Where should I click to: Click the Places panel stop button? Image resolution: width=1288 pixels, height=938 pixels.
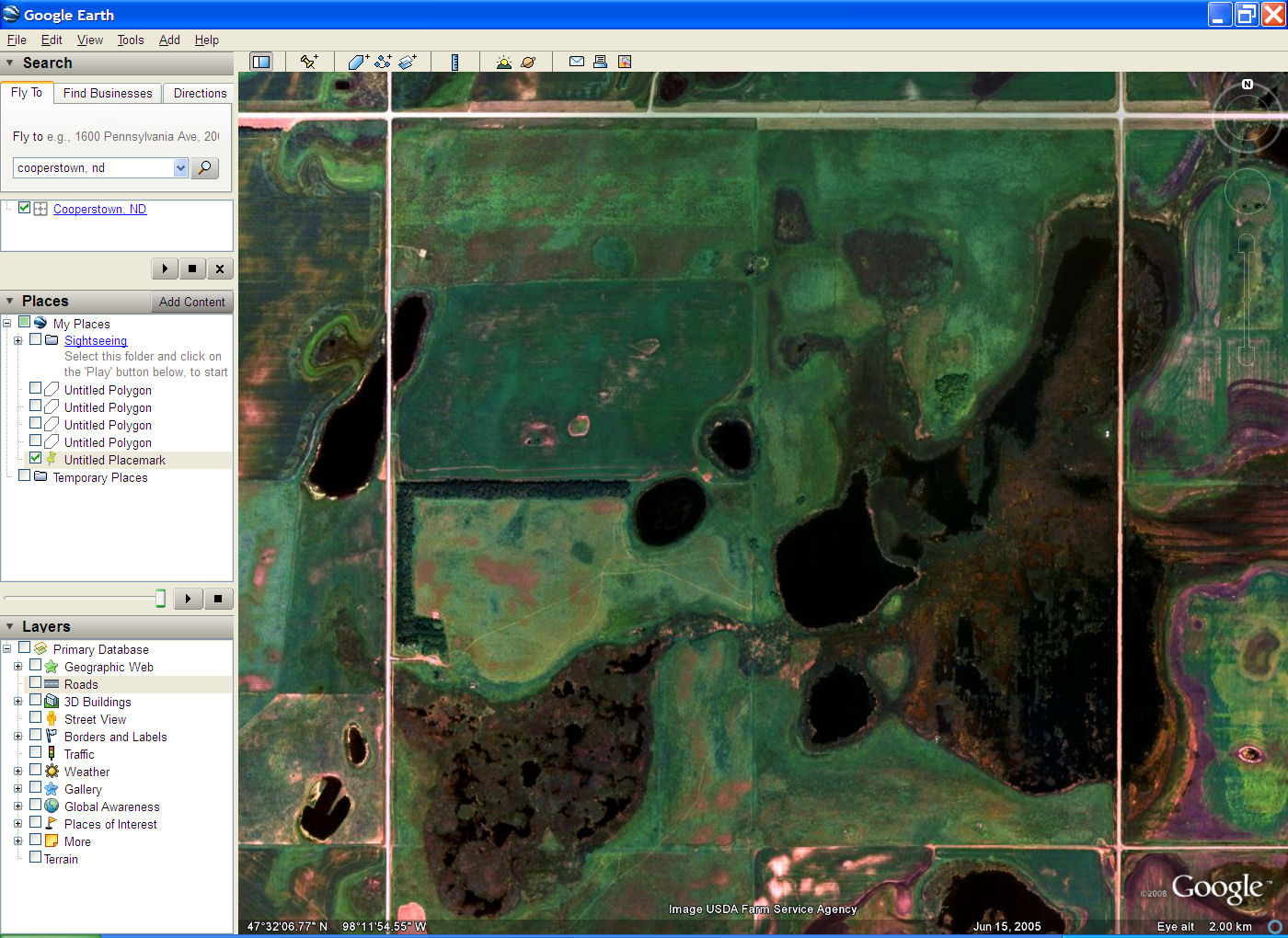(x=218, y=599)
